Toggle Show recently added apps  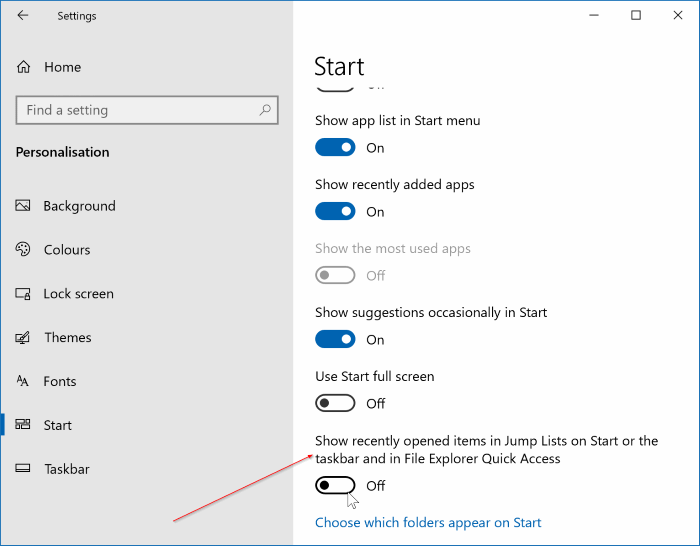click(x=335, y=211)
